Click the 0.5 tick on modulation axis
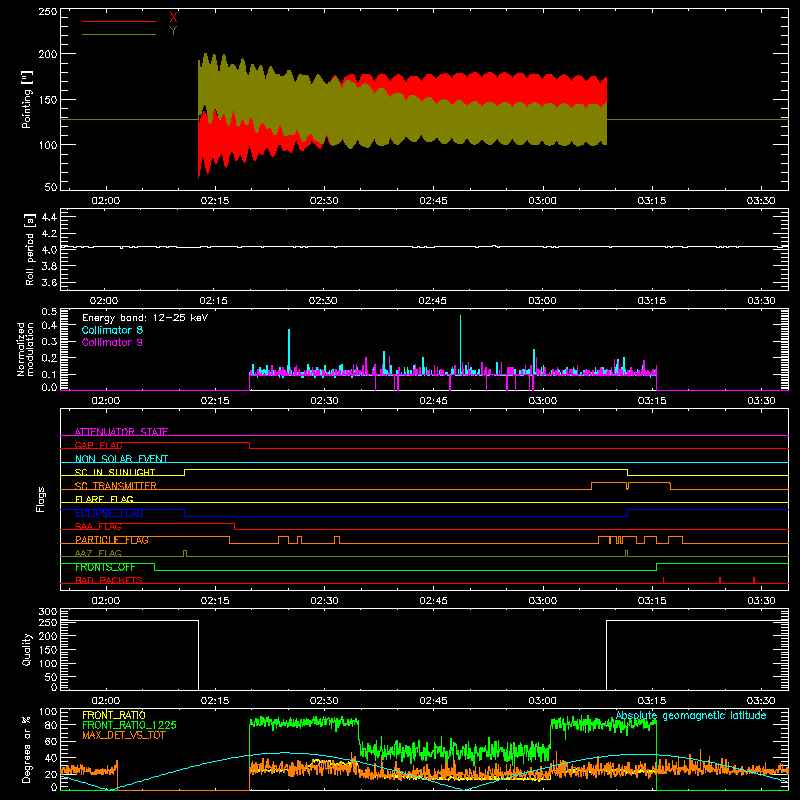Screen dimensions: 800x800 (49, 311)
